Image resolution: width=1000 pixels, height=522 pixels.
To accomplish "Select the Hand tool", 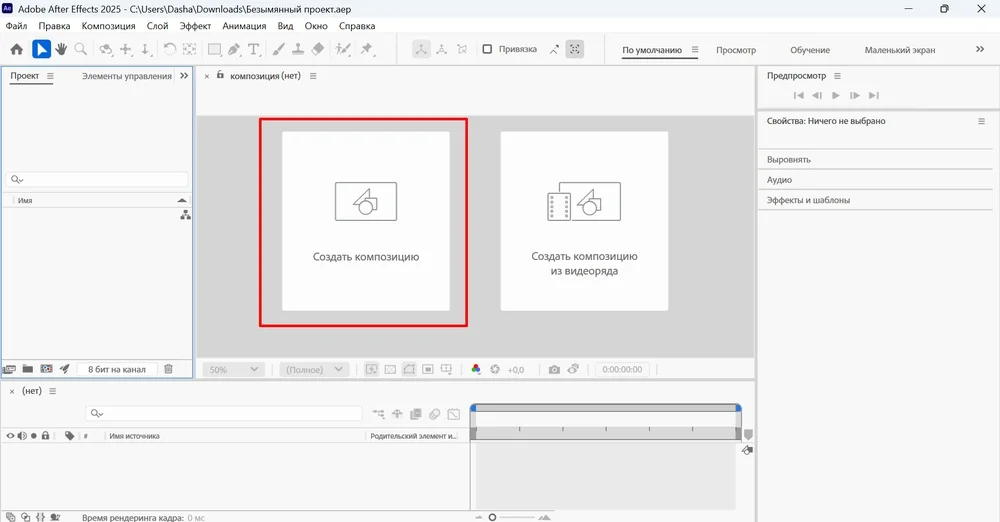I will point(61,49).
